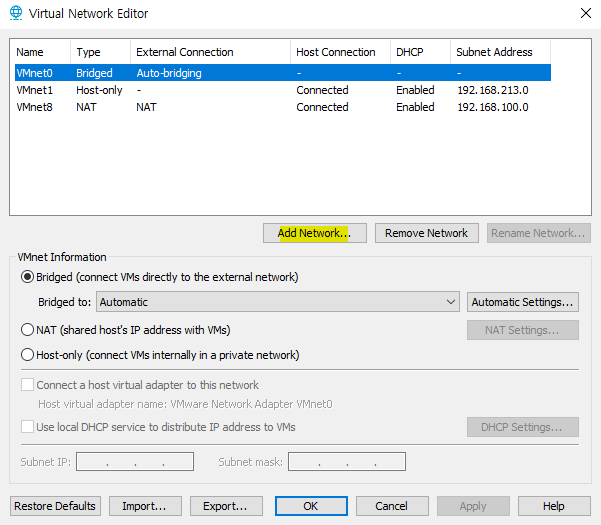Image resolution: width=601 pixels, height=525 pixels.
Task: Select the VMnet0 network row
Action: 283,73
